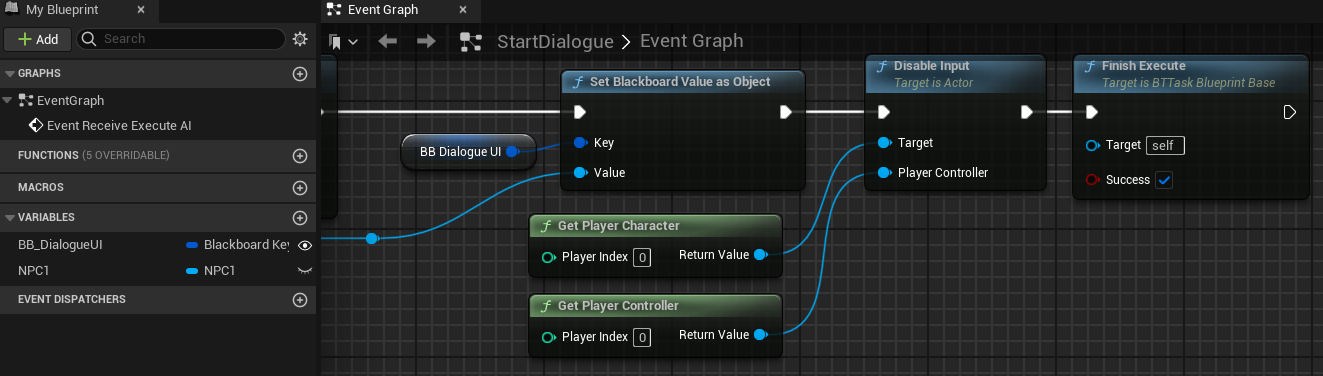Edit Get Player Controller Player Index field
Image resolution: width=1323 pixels, height=376 pixels.
(642, 337)
